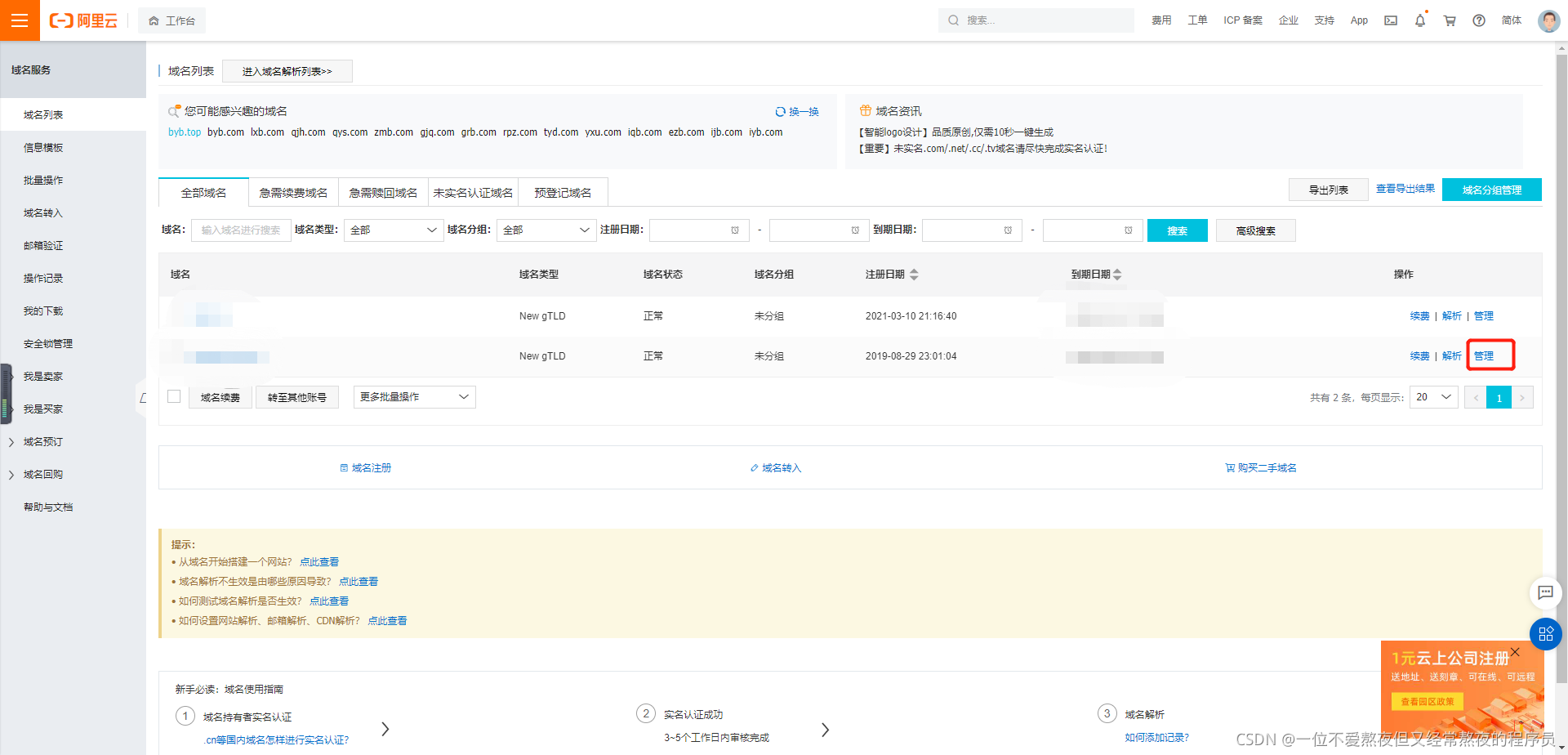Open 高级搜索 advanced search

click(1256, 230)
